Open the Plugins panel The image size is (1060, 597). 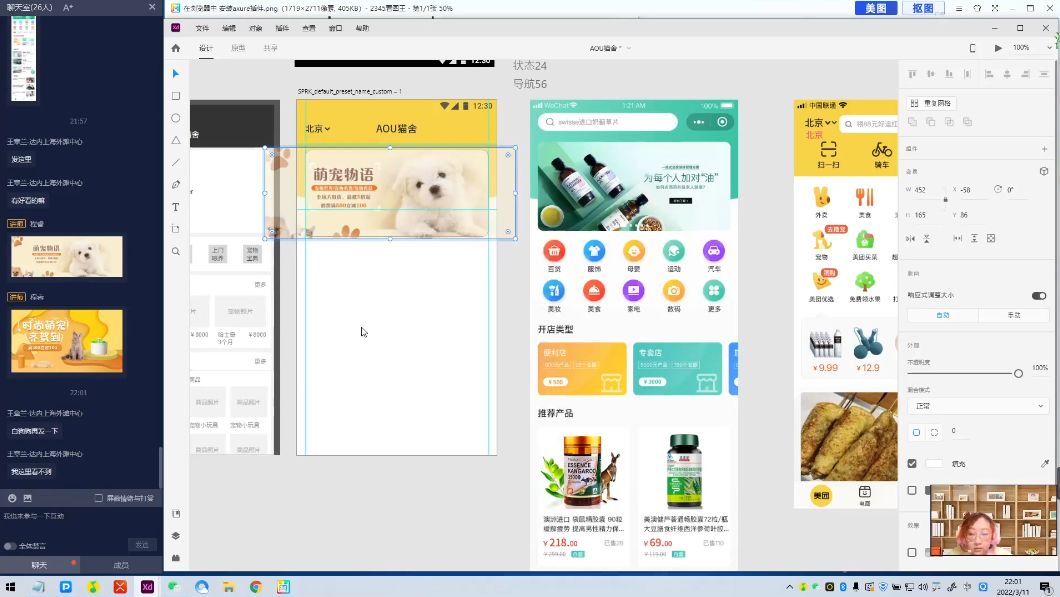[x=175, y=556]
